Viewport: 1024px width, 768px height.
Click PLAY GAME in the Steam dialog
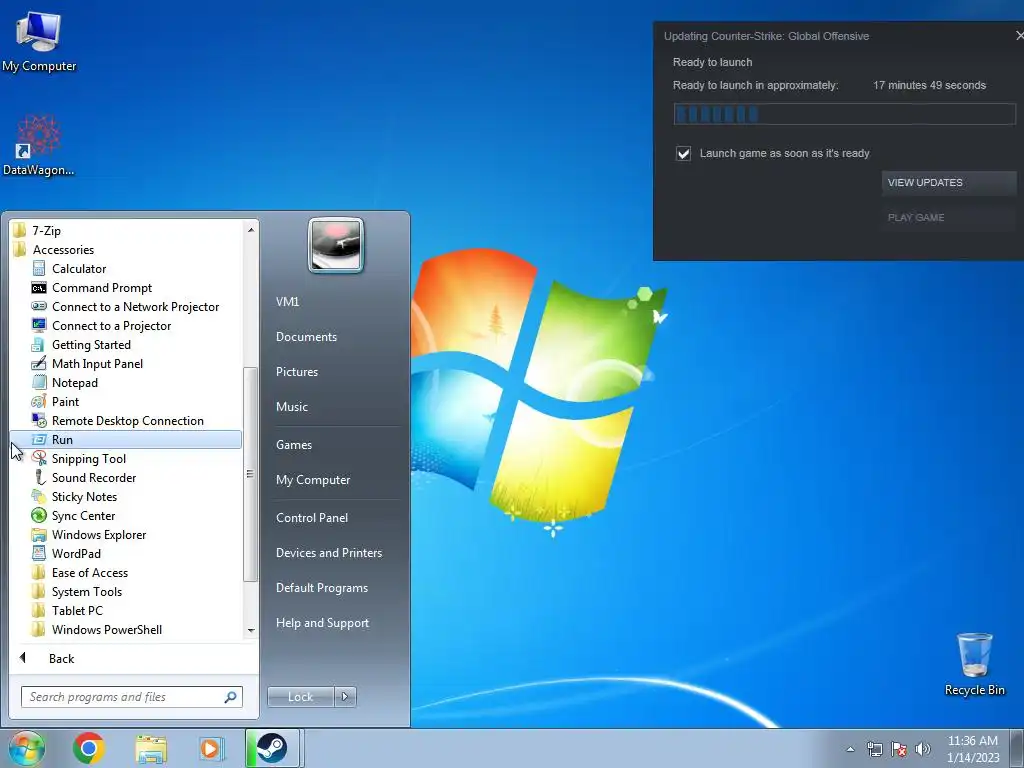(x=948, y=217)
